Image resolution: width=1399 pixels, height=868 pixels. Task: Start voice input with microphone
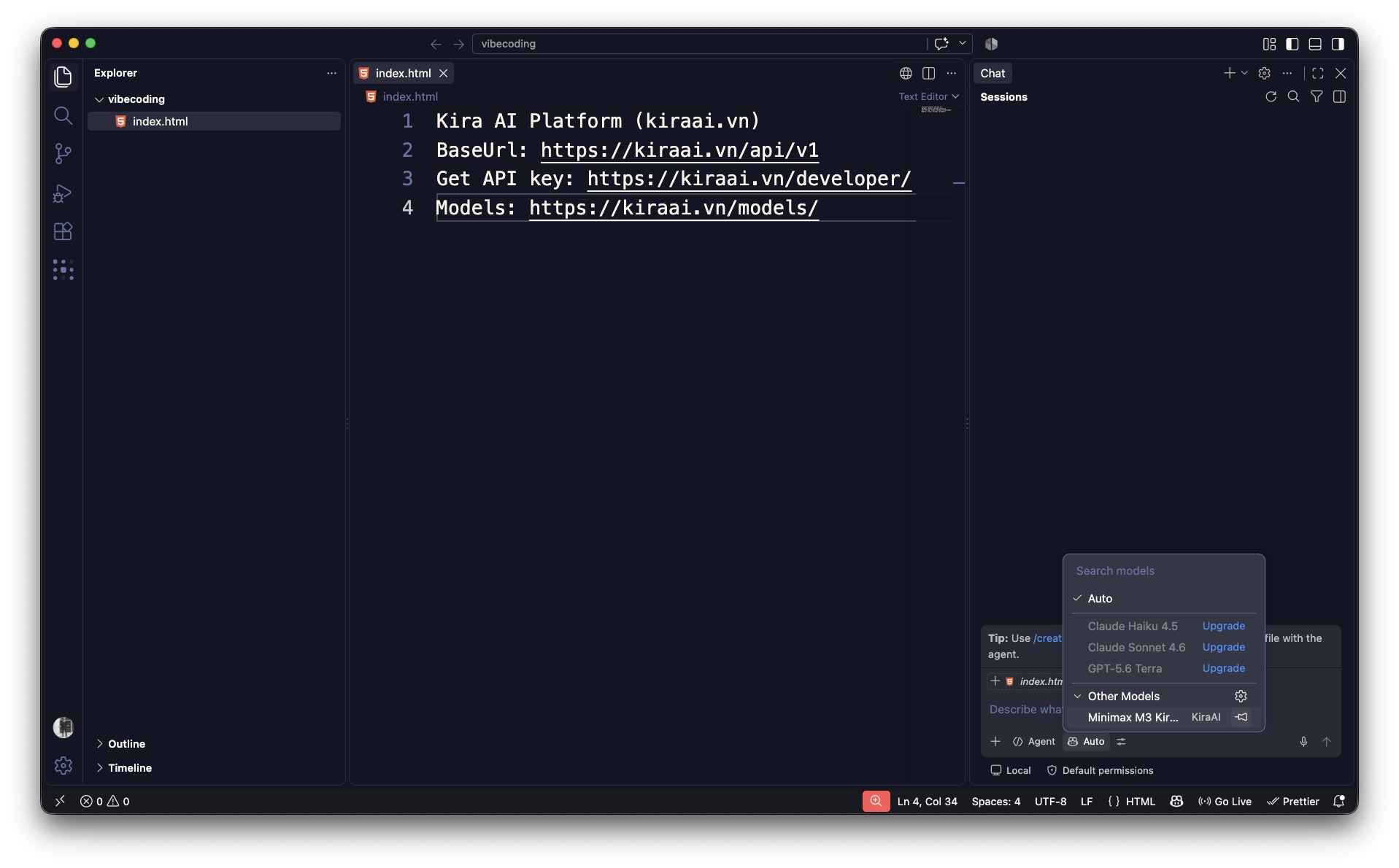coord(1303,742)
